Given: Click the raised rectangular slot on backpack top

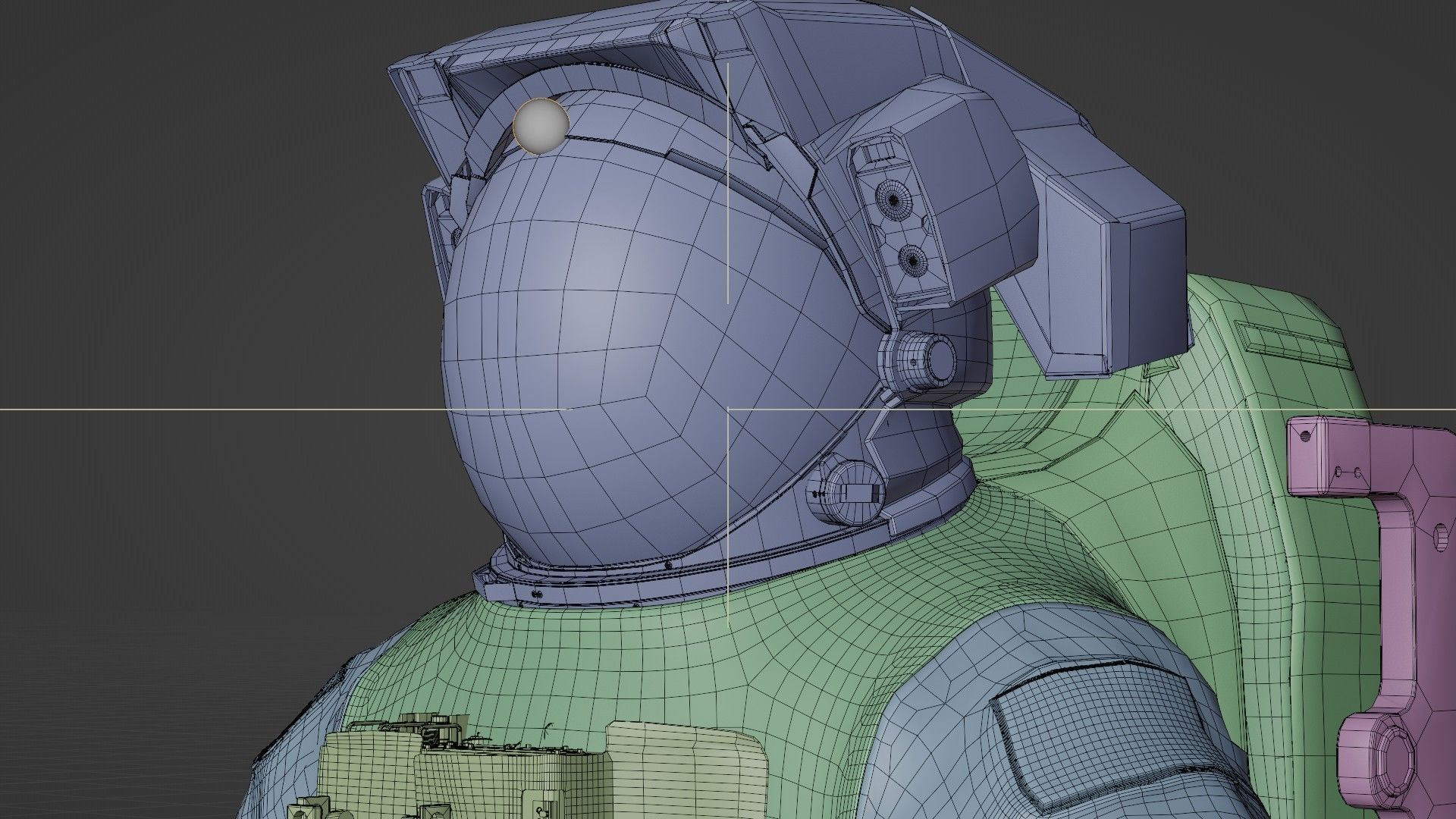Looking at the screenshot, I should tap(1293, 343).
